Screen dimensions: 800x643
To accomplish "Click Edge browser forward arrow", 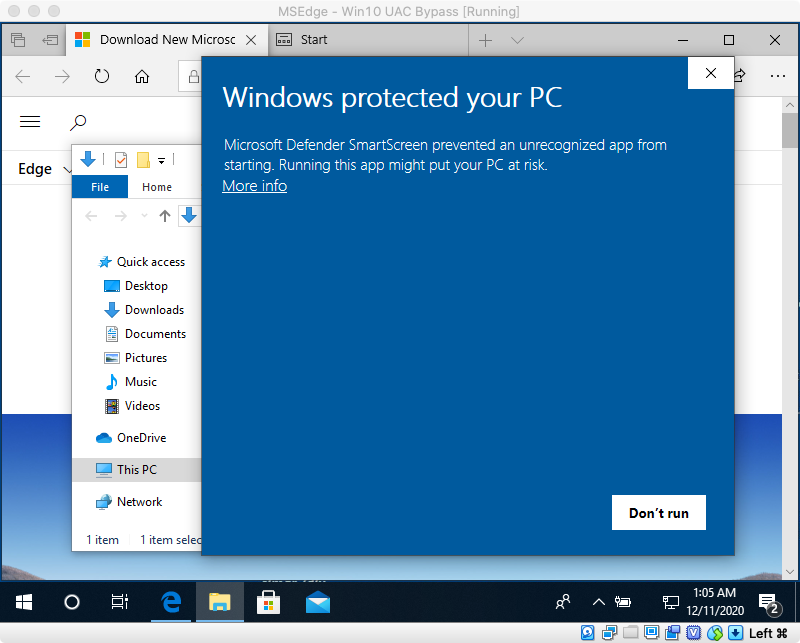I will click(x=62, y=77).
